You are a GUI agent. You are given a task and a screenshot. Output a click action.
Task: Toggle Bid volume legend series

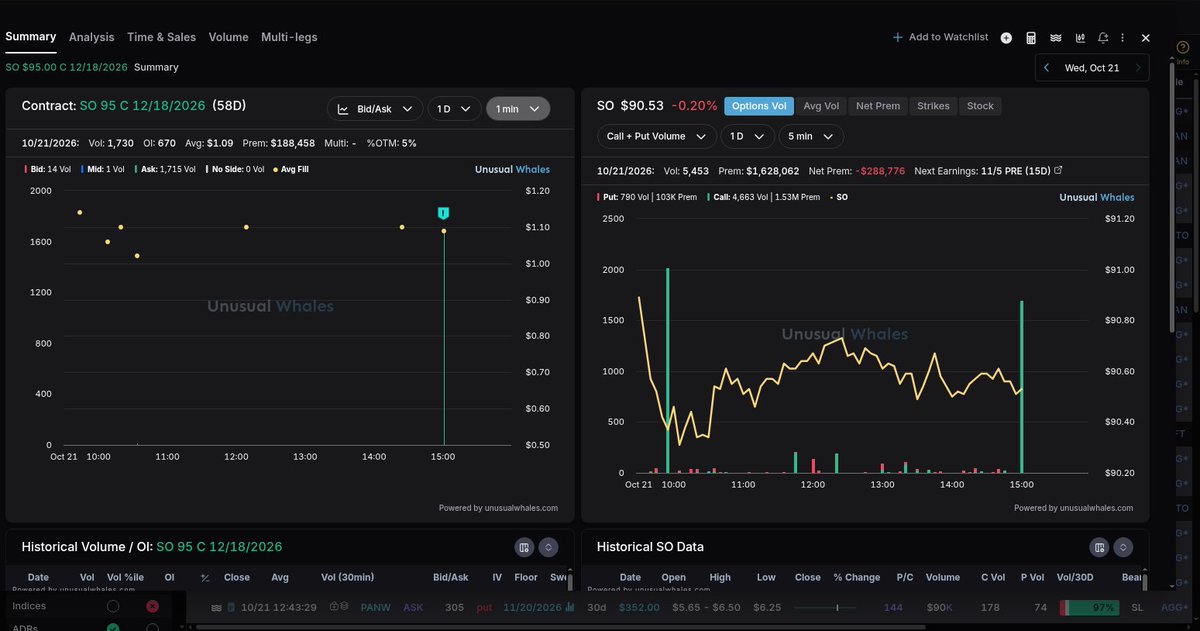[x=46, y=169]
